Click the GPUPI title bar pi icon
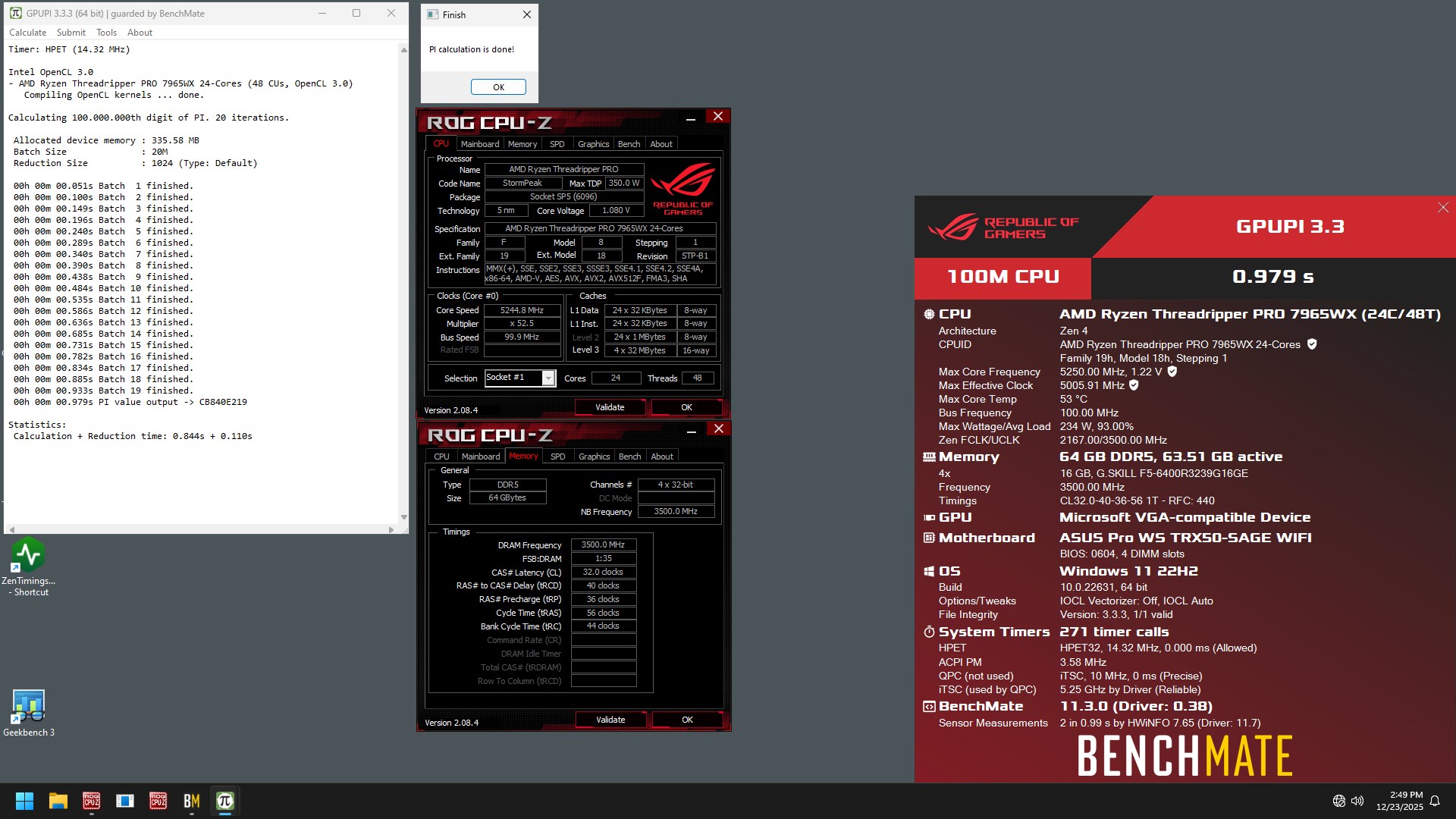Screen dimensions: 1456x819 (x=15, y=13)
